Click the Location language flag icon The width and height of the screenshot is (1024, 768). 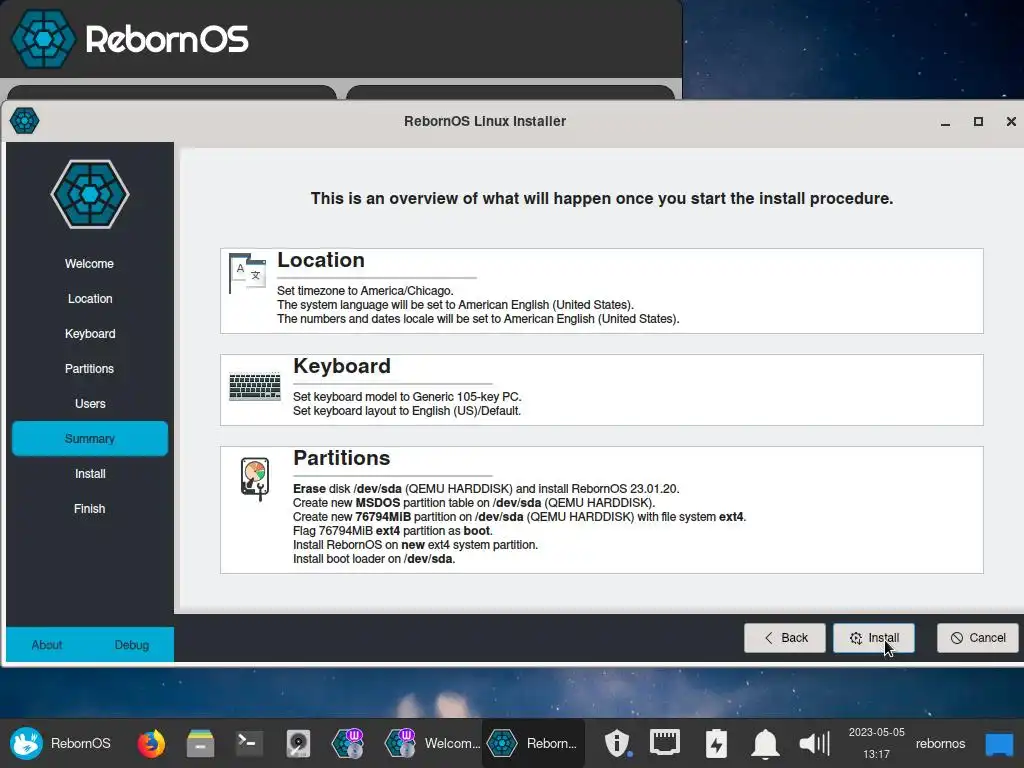[x=248, y=273]
